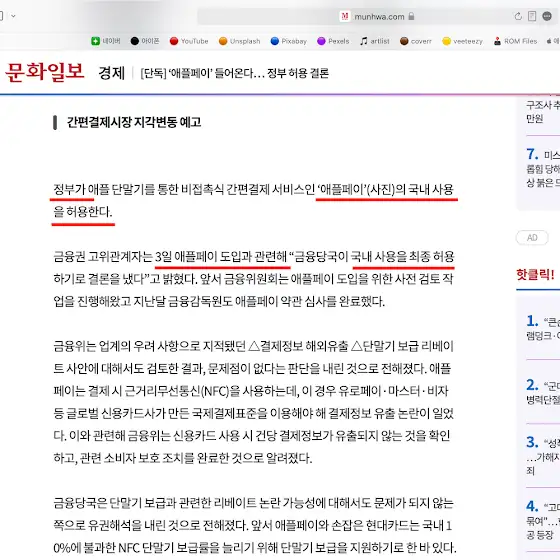
Task: Open the ROM Files bookmark
Action: (x=515, y=41)
